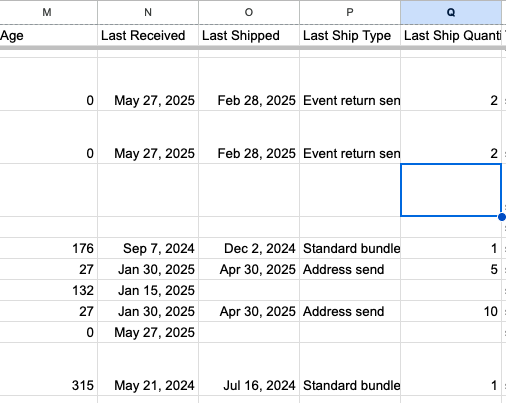Click the Last Ship Quantity header cell
This screenshot has height=403, width=506.
[451, 36]
